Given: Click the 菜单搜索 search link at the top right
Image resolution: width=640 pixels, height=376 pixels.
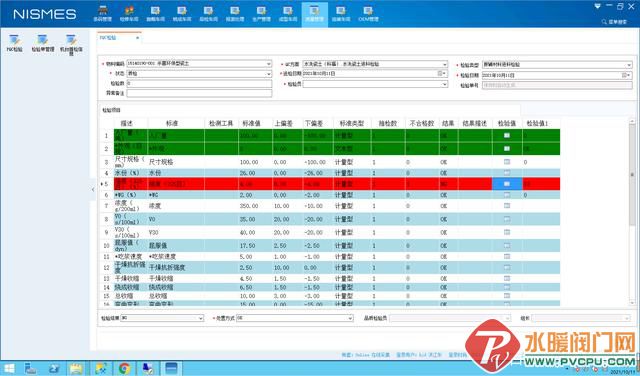Looking at the screenshot, I should pyautogui.click(x=615, y=22).
